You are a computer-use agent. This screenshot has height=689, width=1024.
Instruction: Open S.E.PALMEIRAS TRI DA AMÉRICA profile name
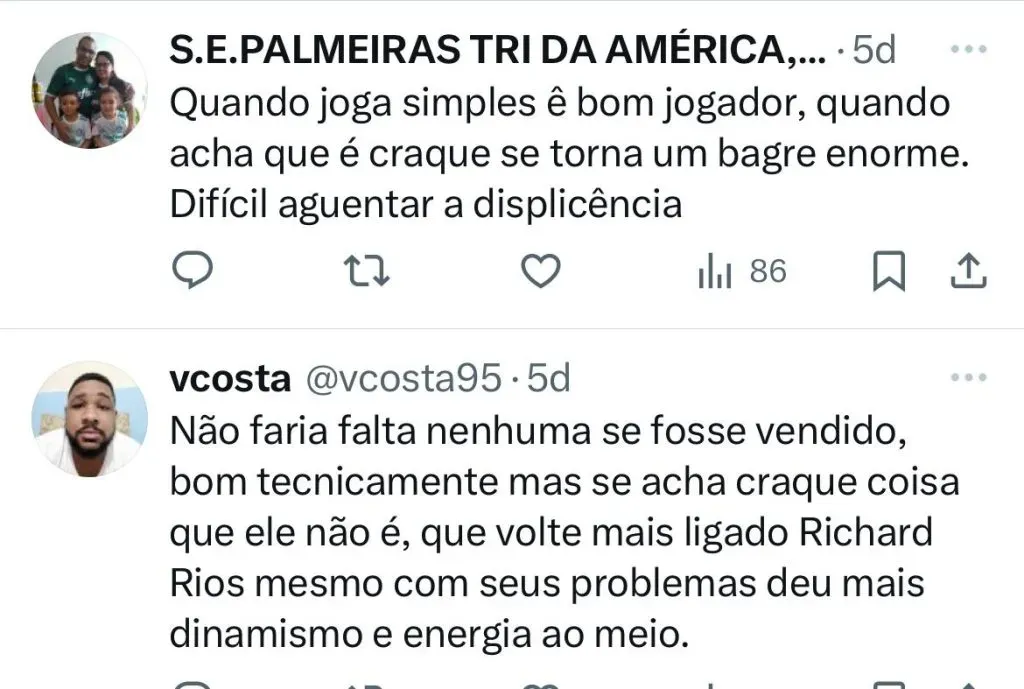click(497, 50)
